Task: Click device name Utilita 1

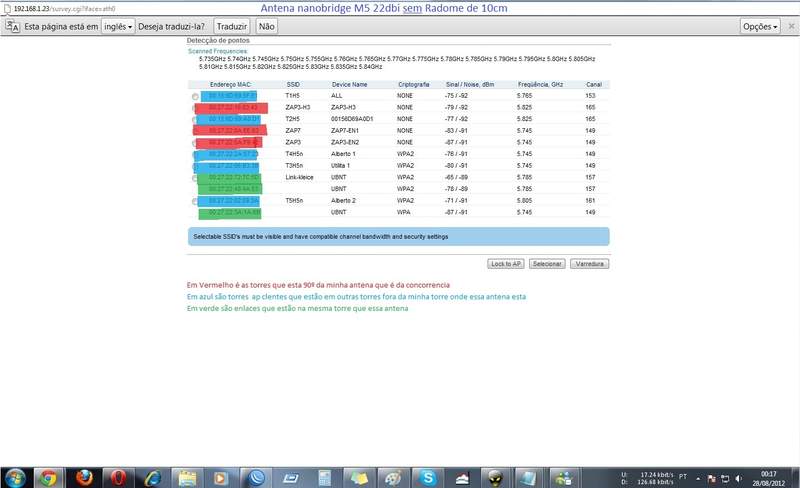Action: pyautogui.click(x=340, y=166)
